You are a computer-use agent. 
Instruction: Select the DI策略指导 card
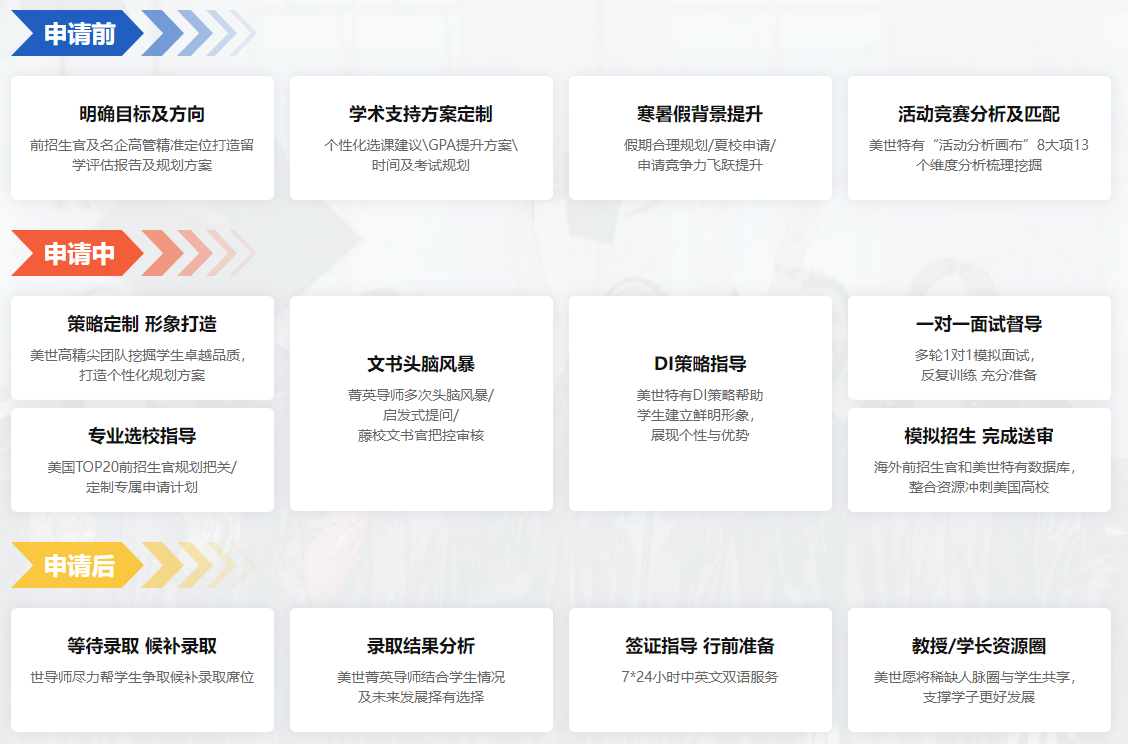(x=700, y=403)
